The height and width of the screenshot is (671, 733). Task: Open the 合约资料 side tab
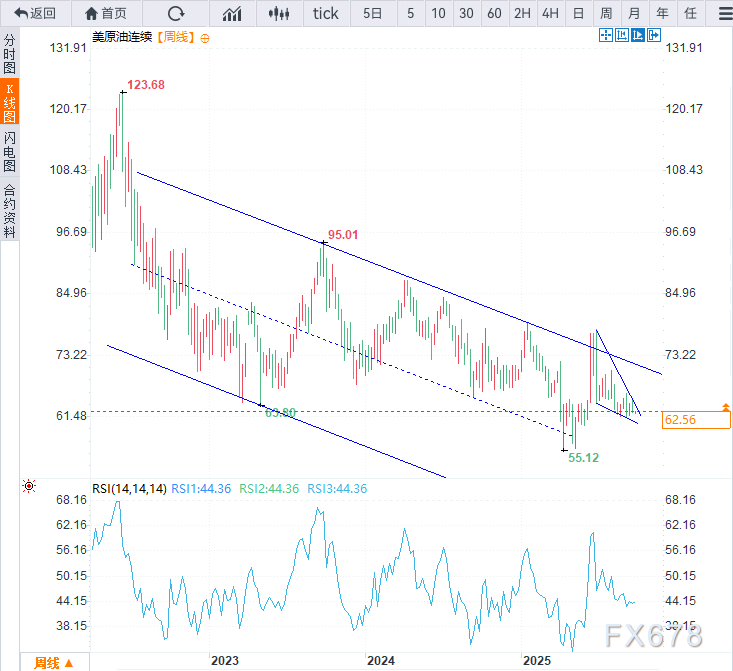(10, 210)
